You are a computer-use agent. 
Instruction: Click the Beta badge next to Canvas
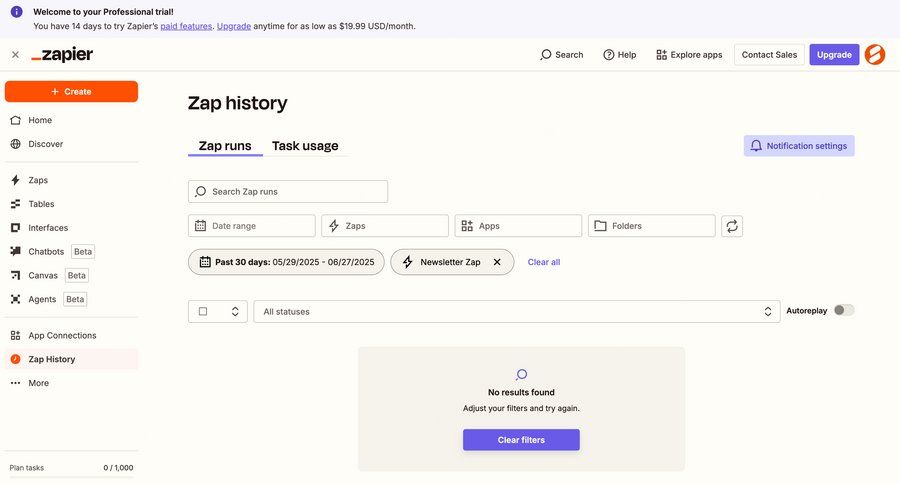[x=76, y=276]
